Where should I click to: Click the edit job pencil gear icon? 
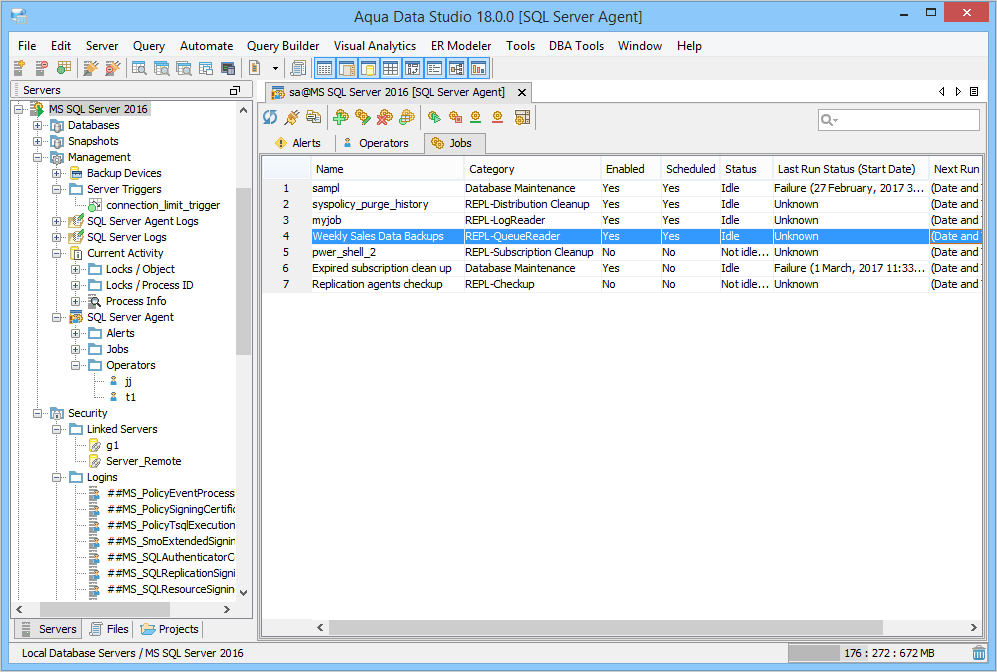coord(362,117)
